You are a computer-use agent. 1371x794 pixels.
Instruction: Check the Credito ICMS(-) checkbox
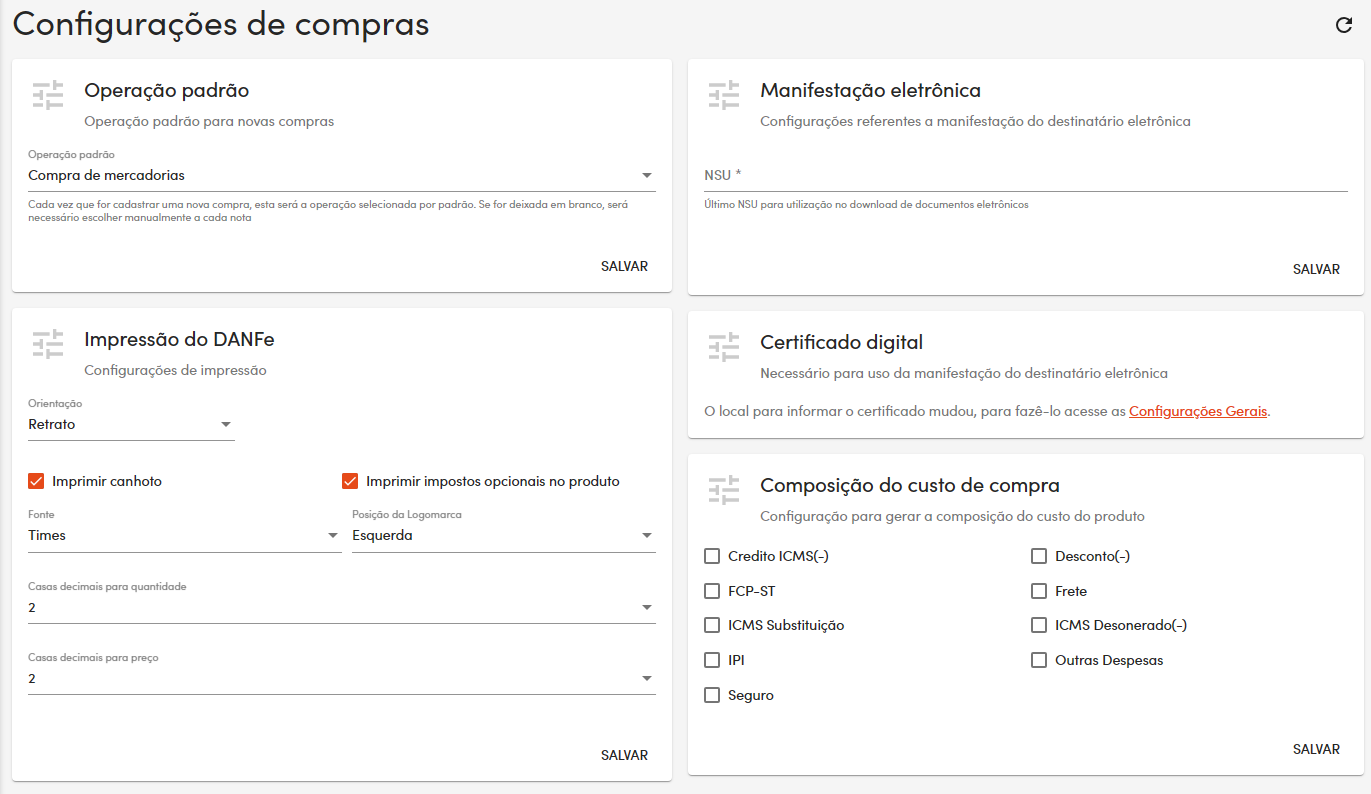pyautogui.click(x=712, y=556)
